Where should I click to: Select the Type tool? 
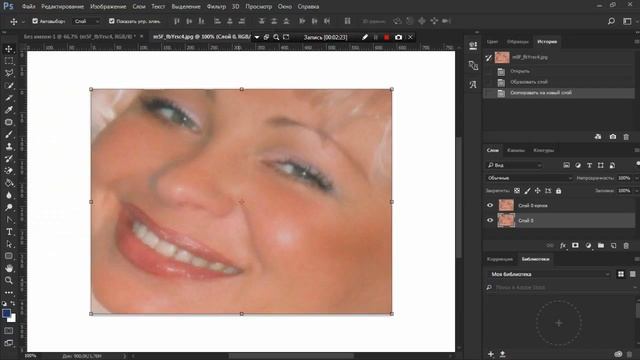(9, 232)
